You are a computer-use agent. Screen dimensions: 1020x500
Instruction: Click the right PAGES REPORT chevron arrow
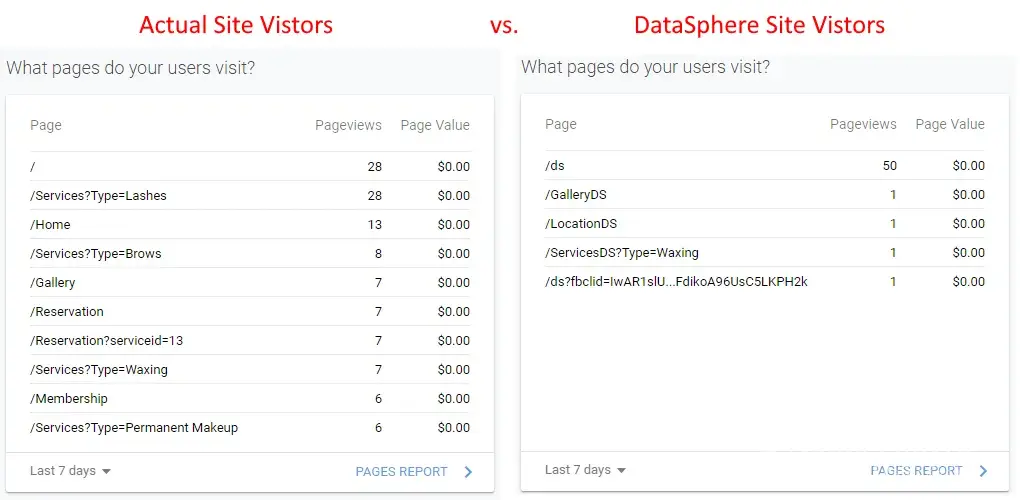pos(983,471)
